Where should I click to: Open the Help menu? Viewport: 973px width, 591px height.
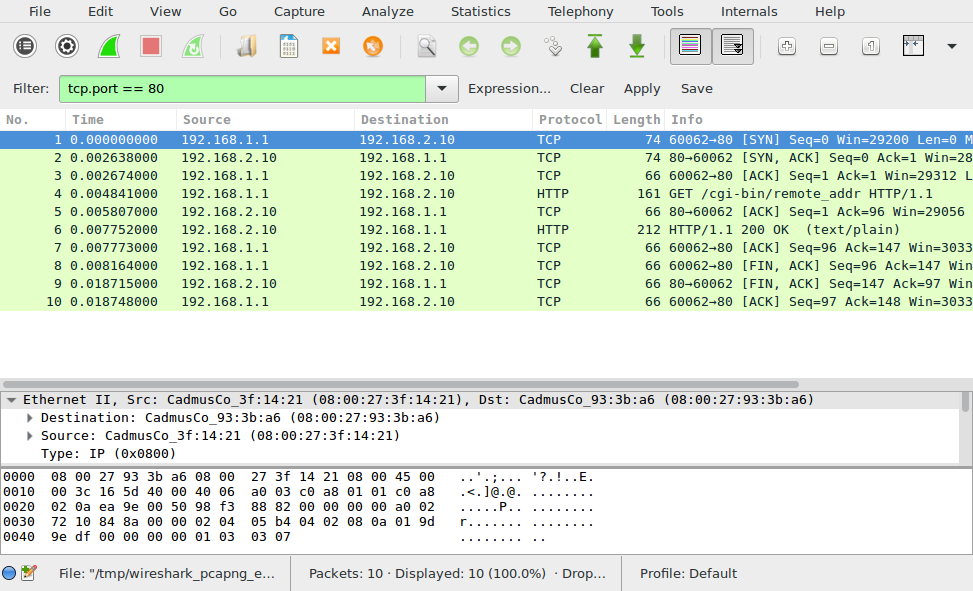click(830, 11)
